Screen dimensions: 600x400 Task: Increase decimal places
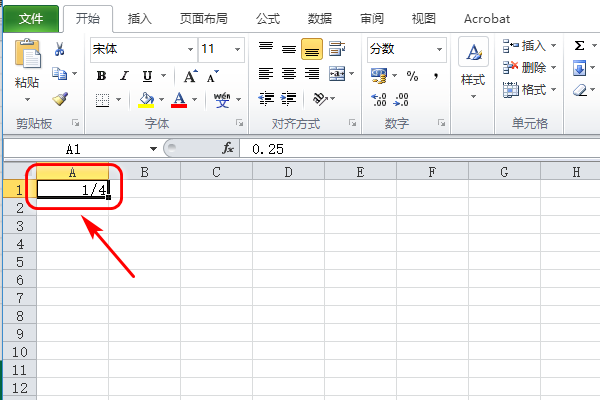379,100
